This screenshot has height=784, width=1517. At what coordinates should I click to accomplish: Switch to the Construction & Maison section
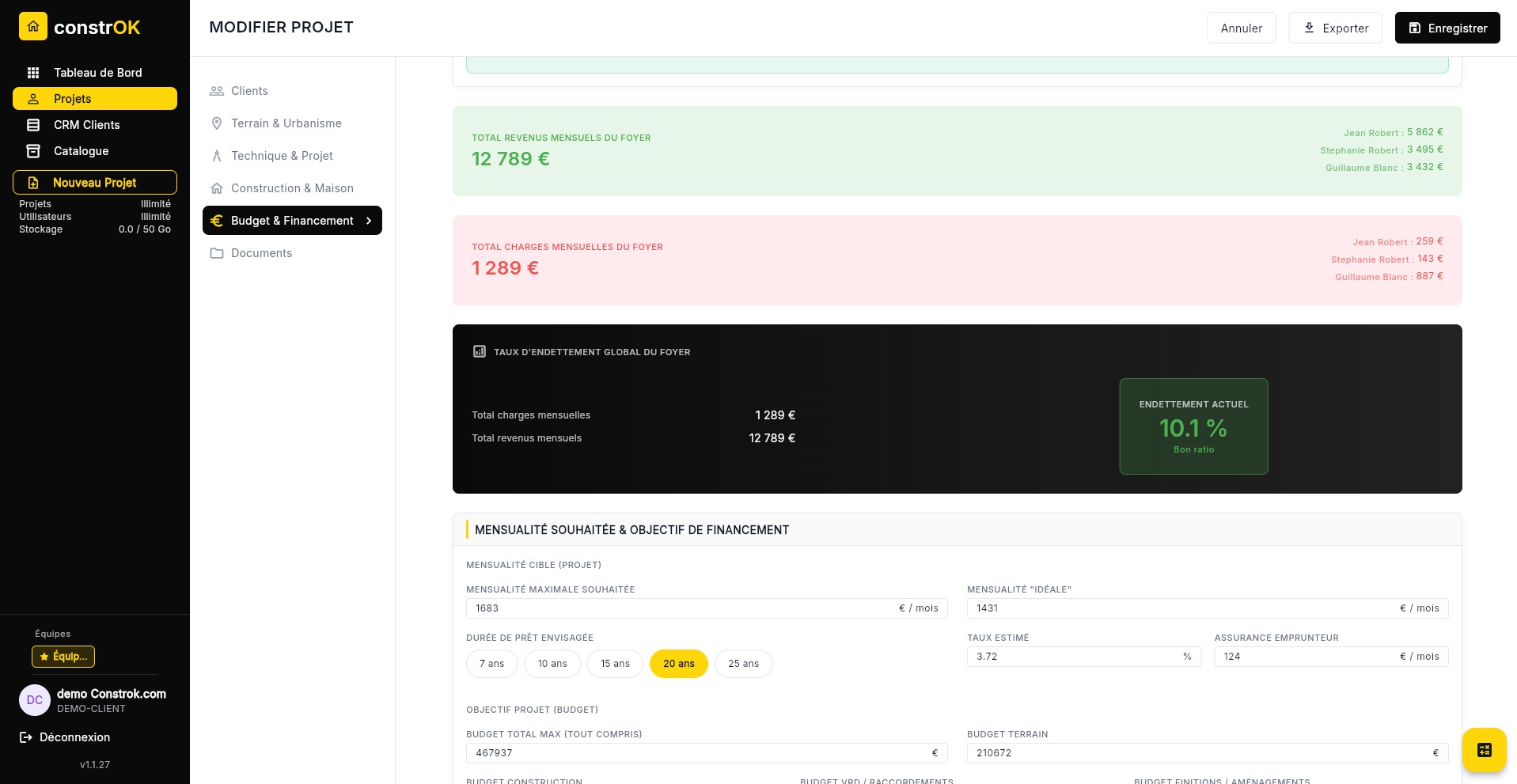pos(292,187)
